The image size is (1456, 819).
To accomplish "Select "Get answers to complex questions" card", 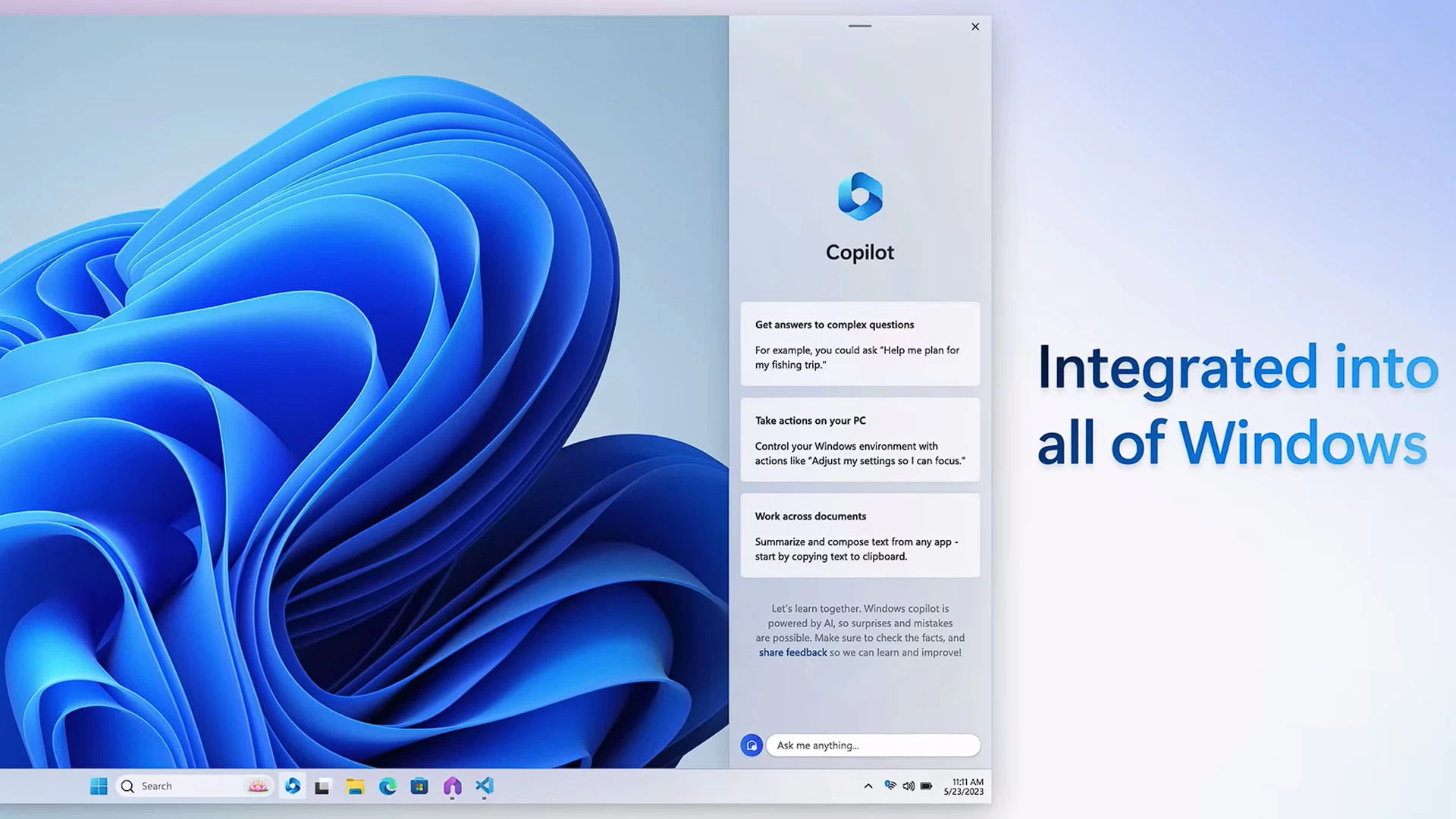I will pyautogui.click(x=860, y=344).
